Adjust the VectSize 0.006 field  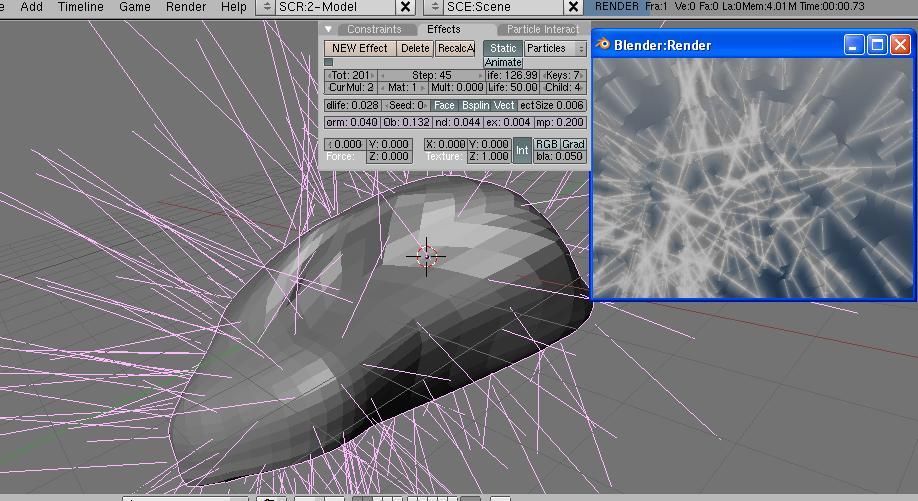(x=552, y=105)
